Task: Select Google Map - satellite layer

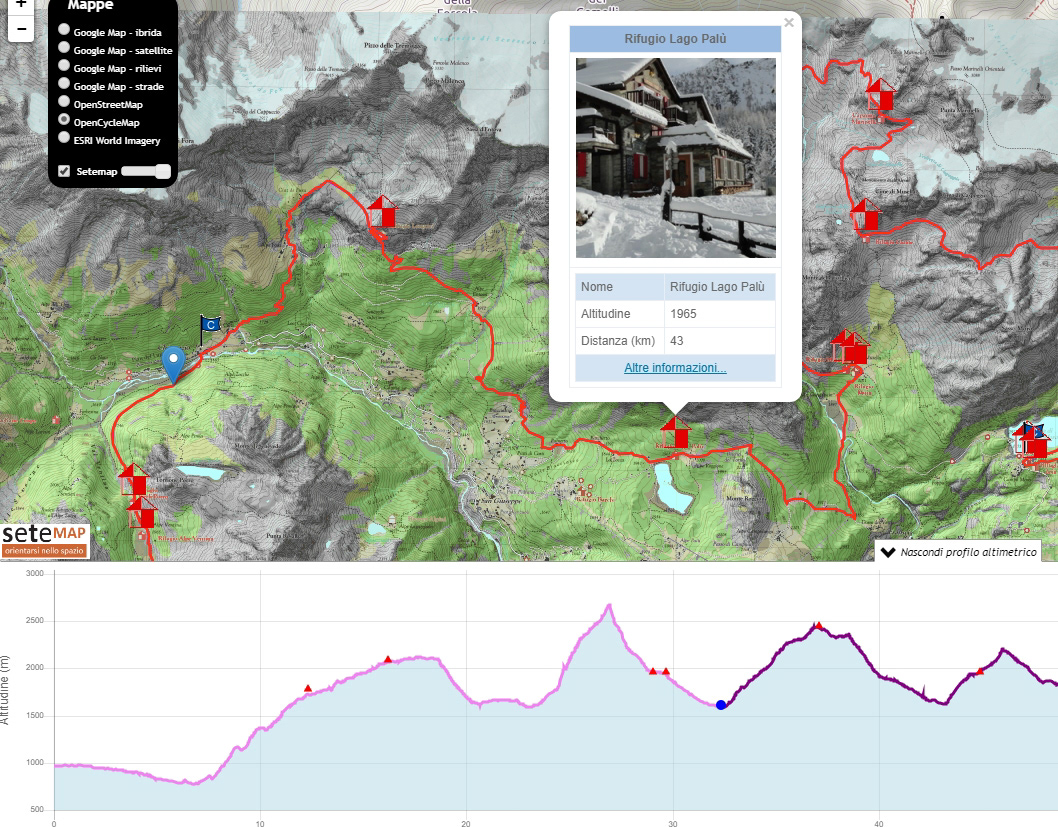Action: tap(65, 49)
